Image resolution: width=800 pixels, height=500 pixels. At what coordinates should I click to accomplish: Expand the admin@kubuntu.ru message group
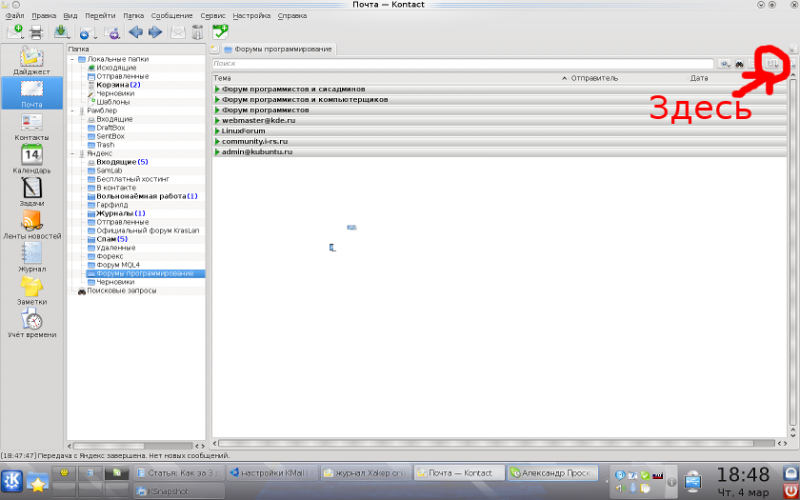point(217,152)
